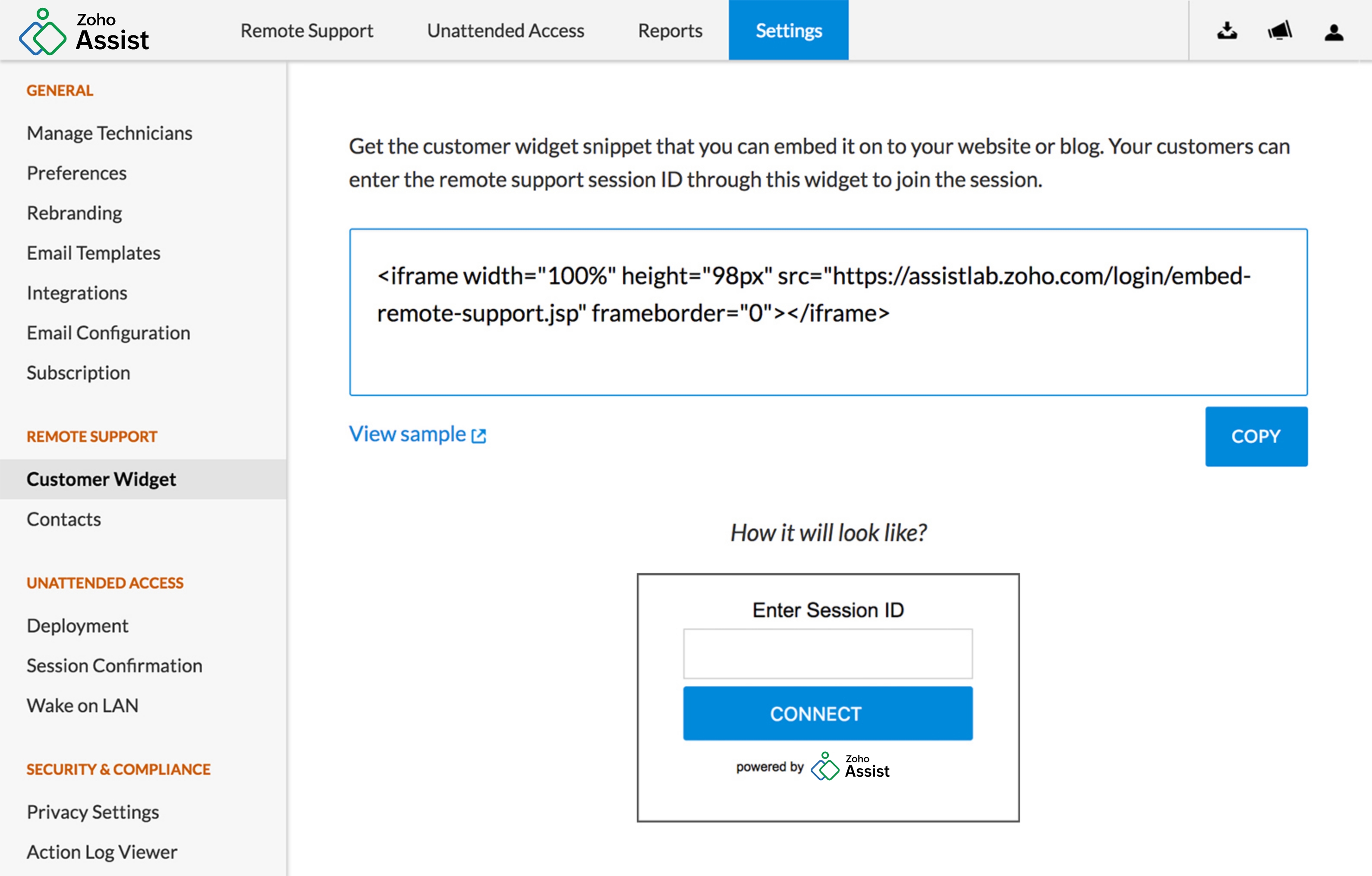Image resolution: width=1372 pixels, height=876 pixels.
Task: Open Manage Technicians in sidebar
Action: coord(110,133)
